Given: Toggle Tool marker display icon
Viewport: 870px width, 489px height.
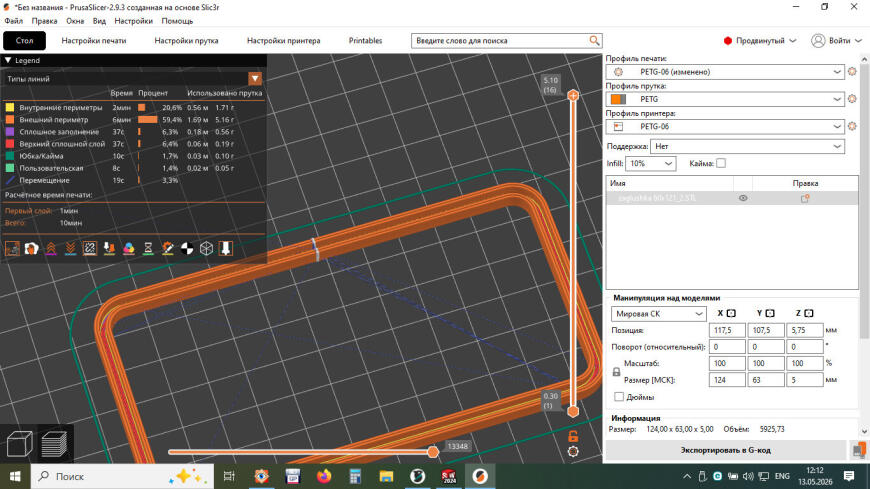Looking at the screenshot, I should point(226,249).
